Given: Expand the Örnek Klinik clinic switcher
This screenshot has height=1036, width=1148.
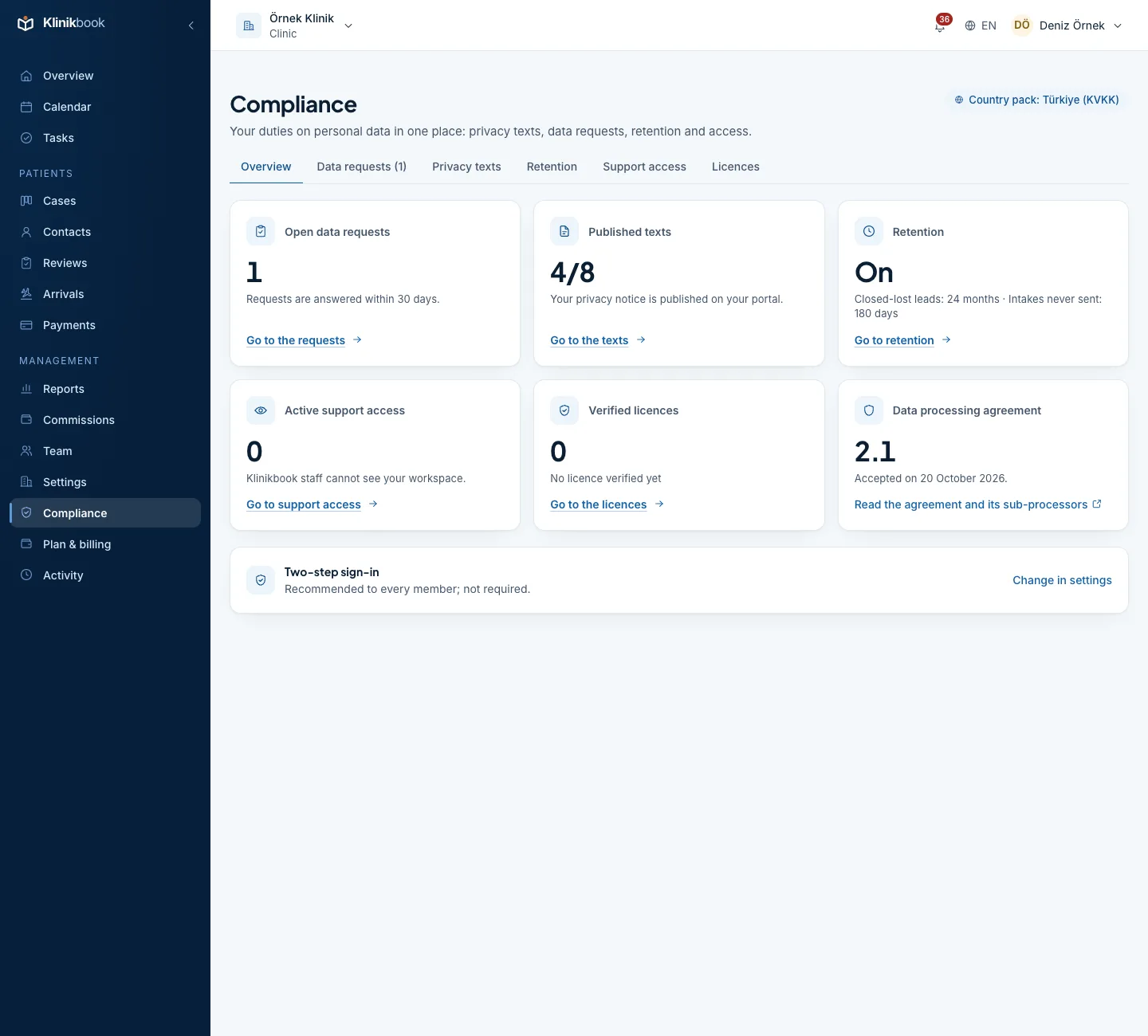Looking at the screenshot, I should coord(296,26).
